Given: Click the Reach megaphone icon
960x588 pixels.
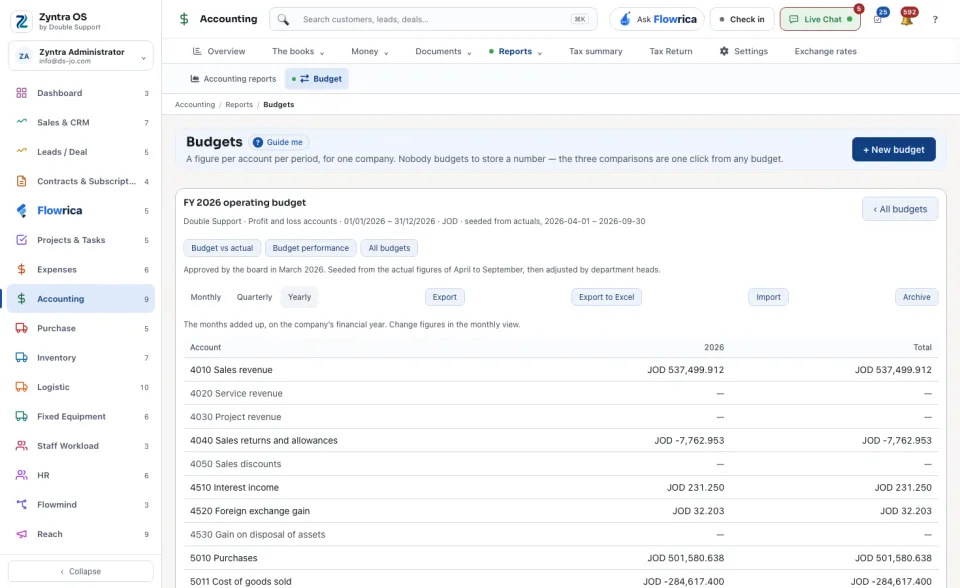Looking at the screenshot, I should point(21,534).
